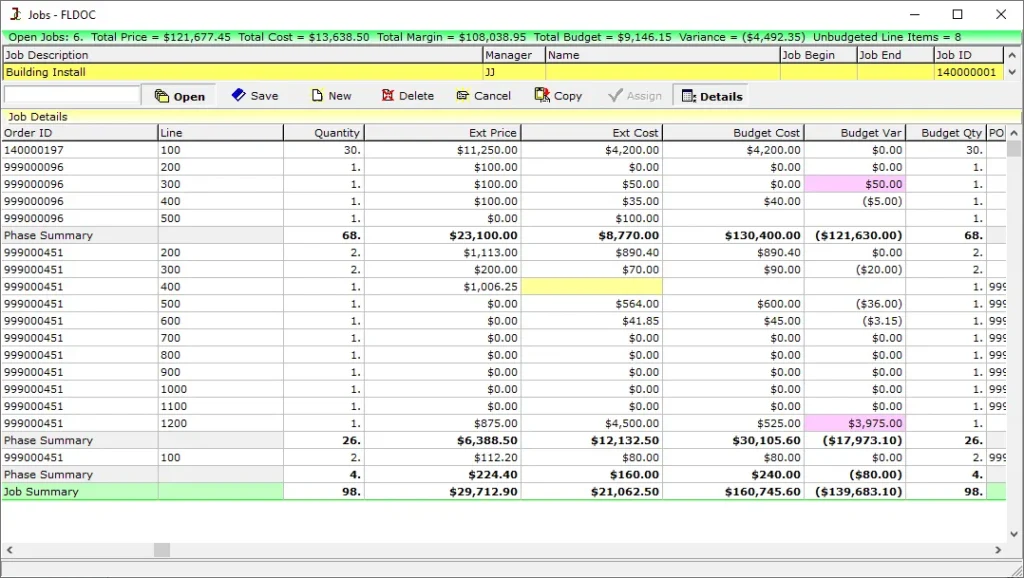
Task: Click the pink $3,975.00 budget variance cell
Action: [x=855, y=424]
